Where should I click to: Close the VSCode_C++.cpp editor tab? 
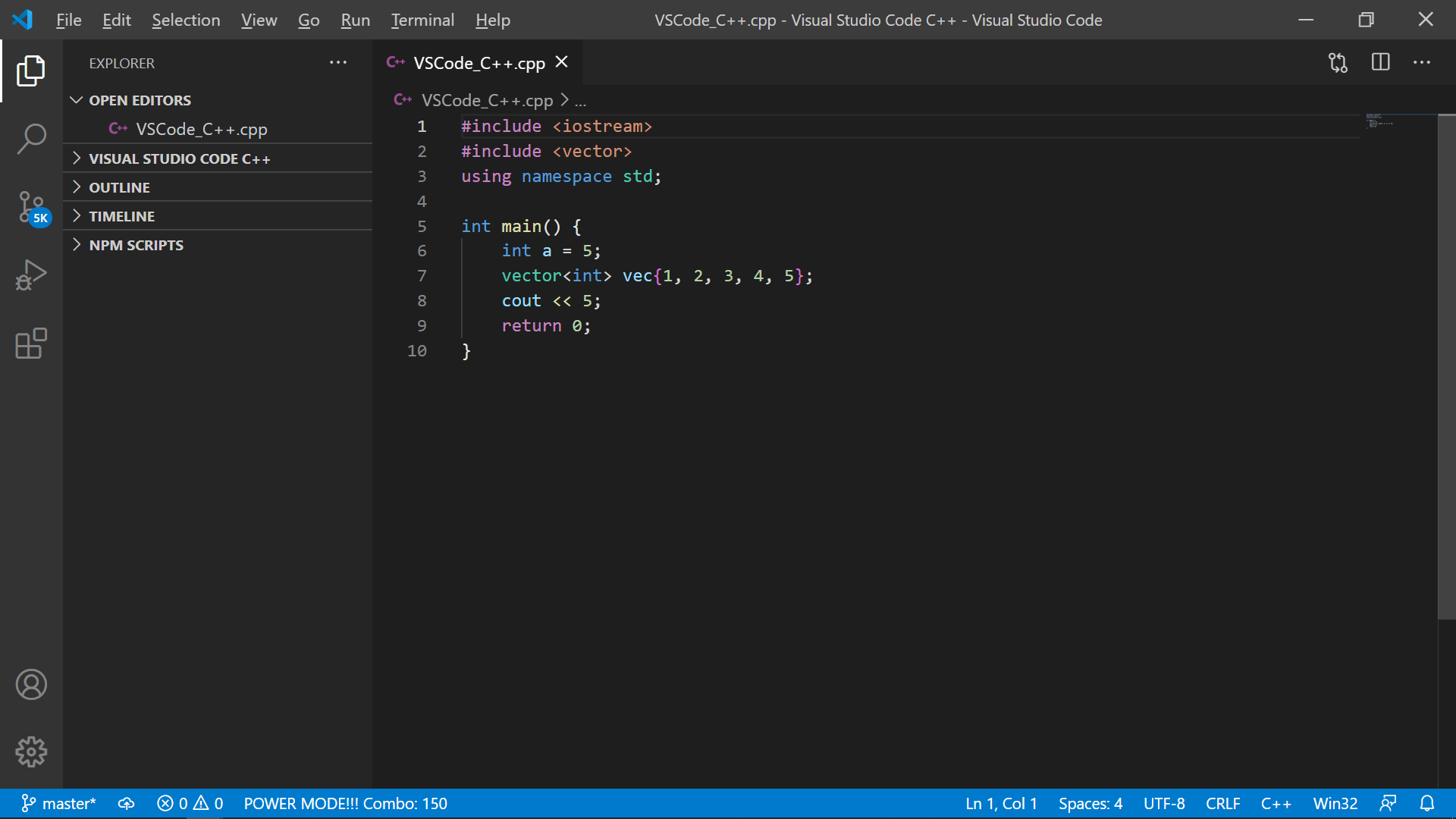561,62
